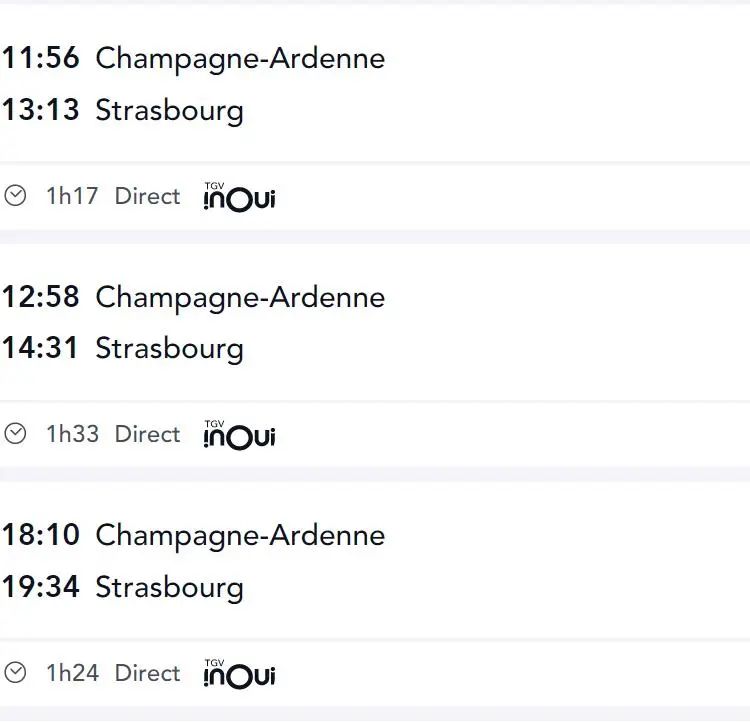Viewport: 750px width, 722px height.
Task: Click the 13:13 Strasbourg arrival
Action: click(123, 111)
